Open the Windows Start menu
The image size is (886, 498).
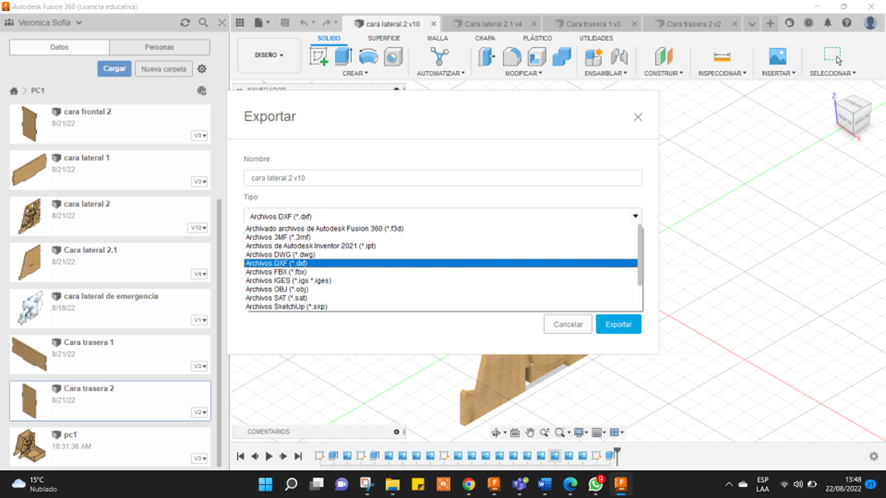(x=265, y=484)
